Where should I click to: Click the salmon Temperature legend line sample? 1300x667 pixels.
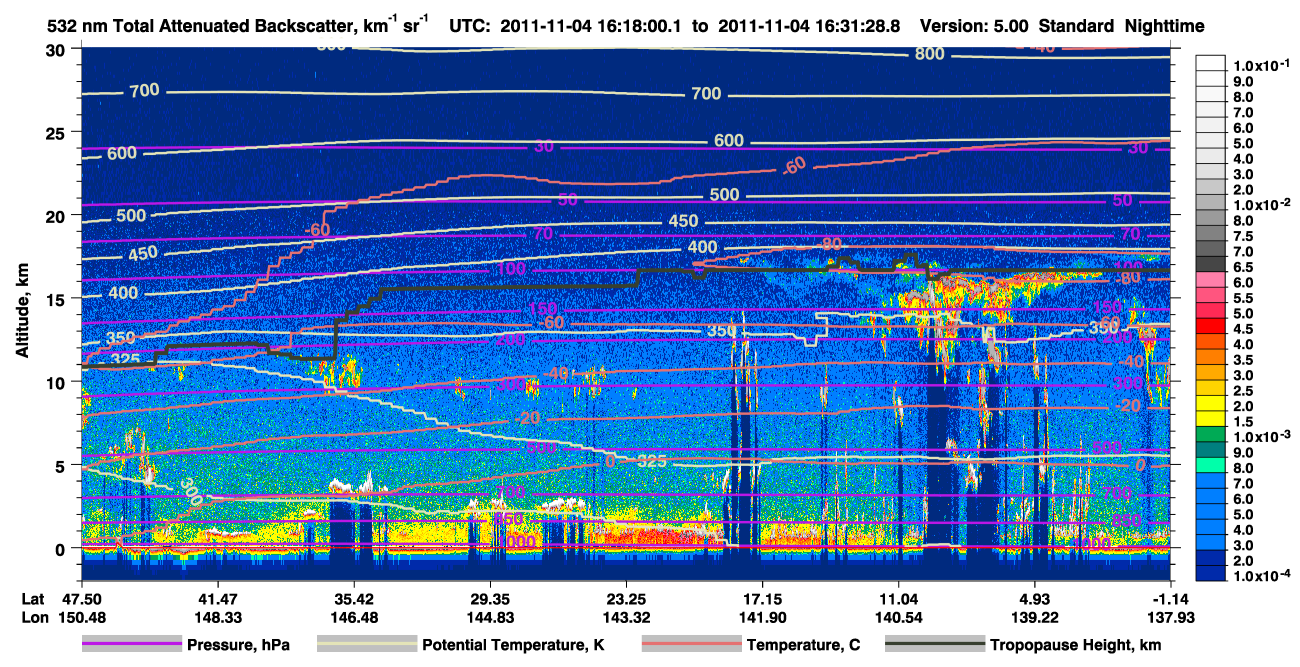691,645
